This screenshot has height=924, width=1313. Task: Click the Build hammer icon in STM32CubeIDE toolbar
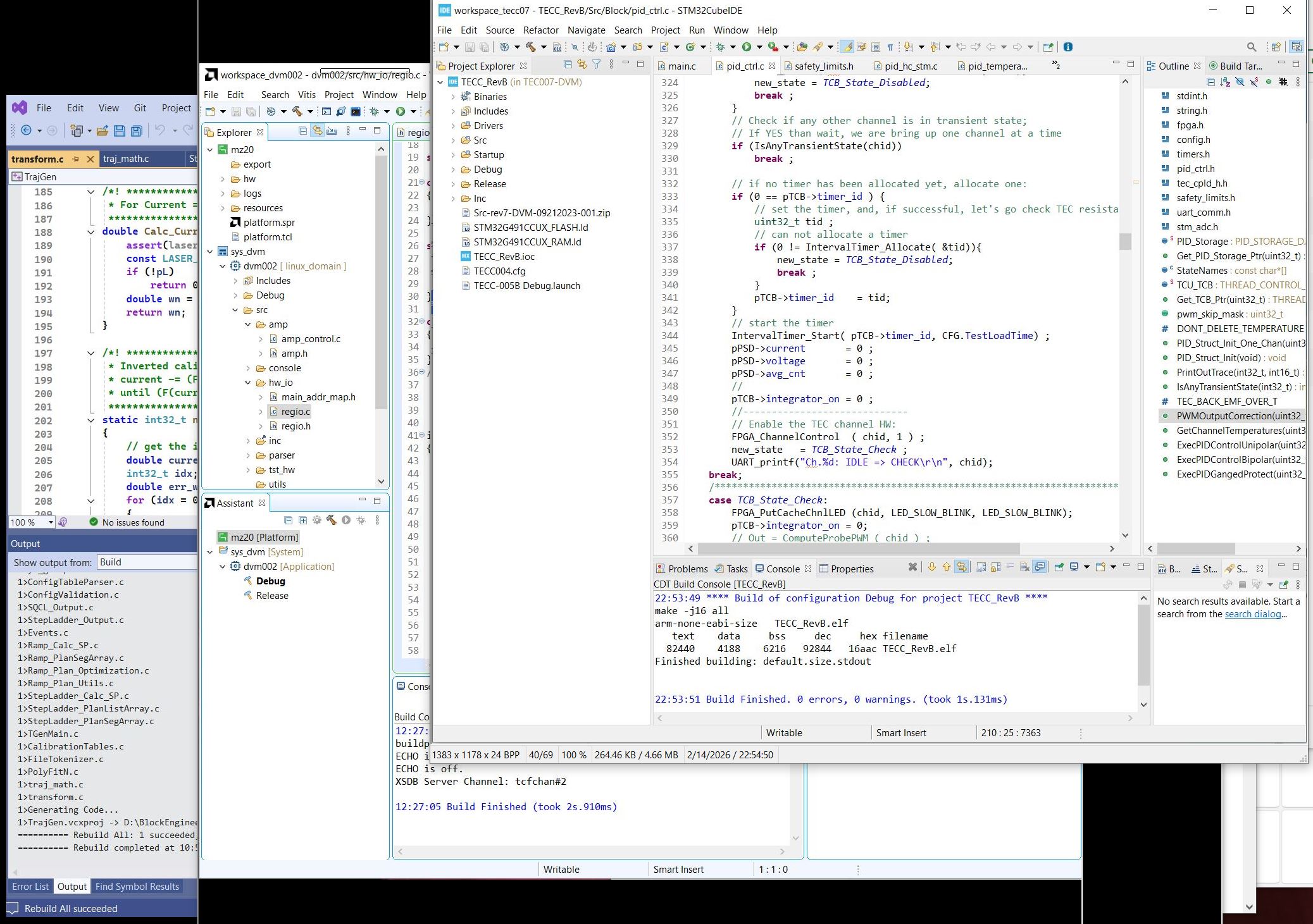[530, 47]
